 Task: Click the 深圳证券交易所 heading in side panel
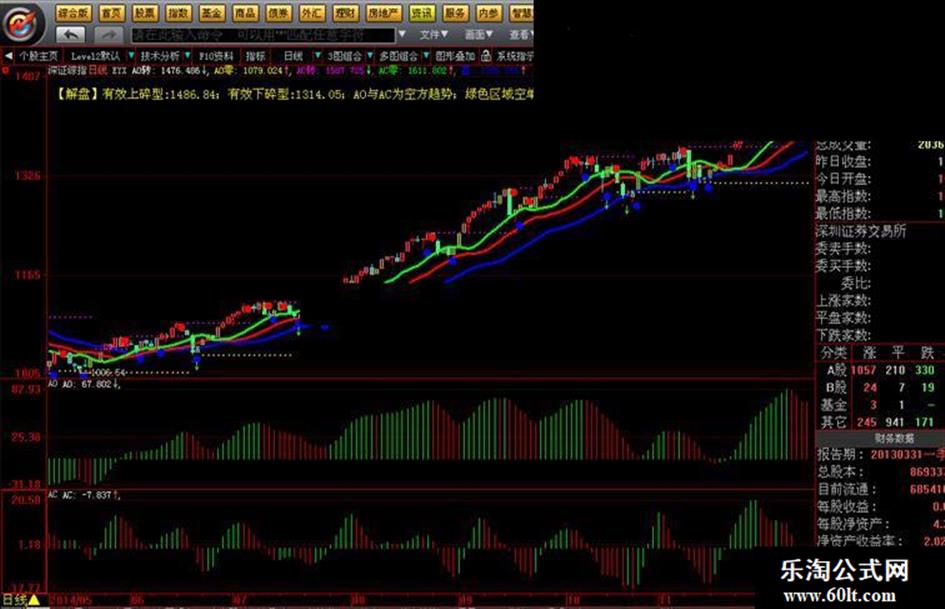[861, 231]
